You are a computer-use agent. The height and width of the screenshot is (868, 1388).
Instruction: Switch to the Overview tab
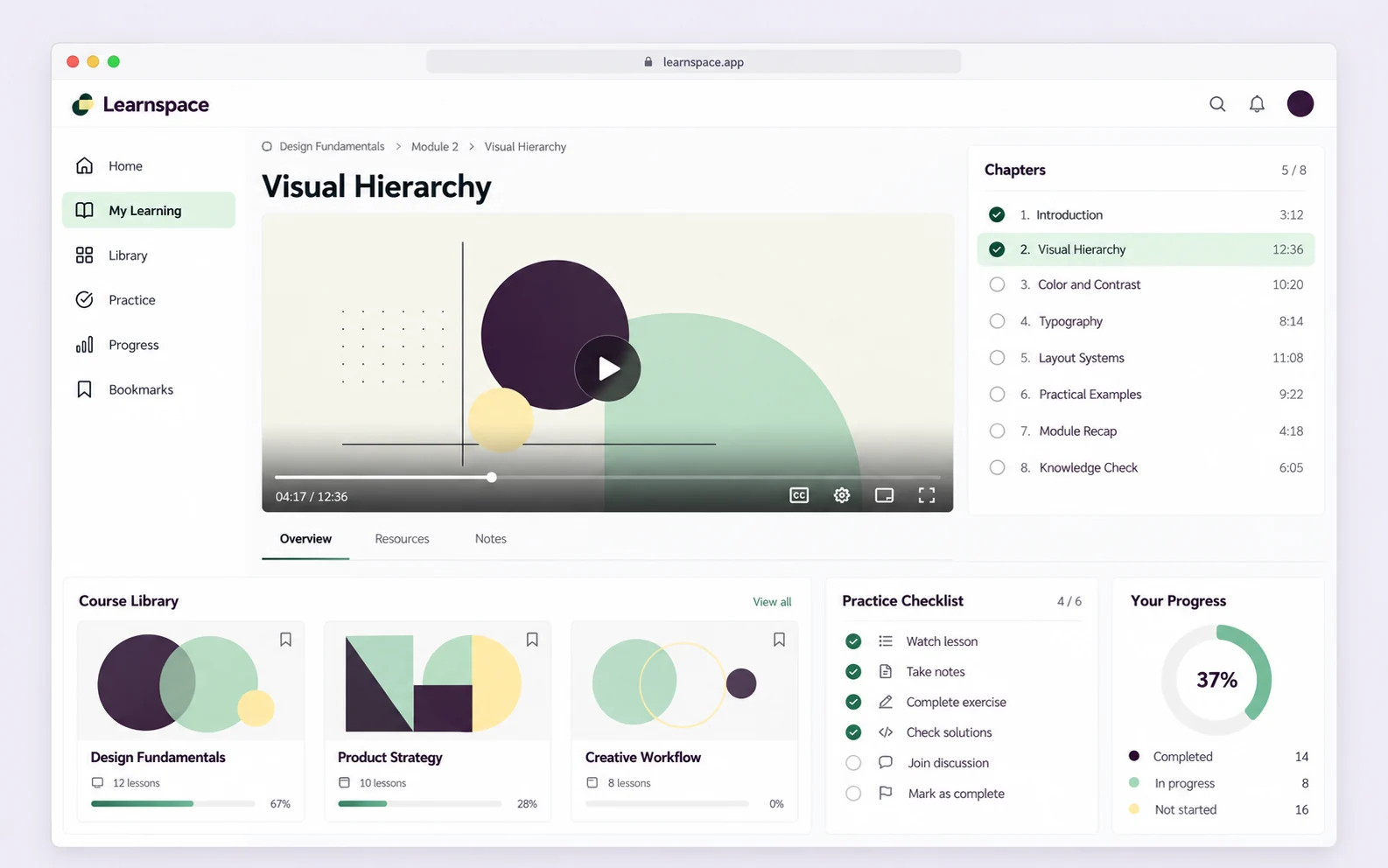tap(305, 539)
